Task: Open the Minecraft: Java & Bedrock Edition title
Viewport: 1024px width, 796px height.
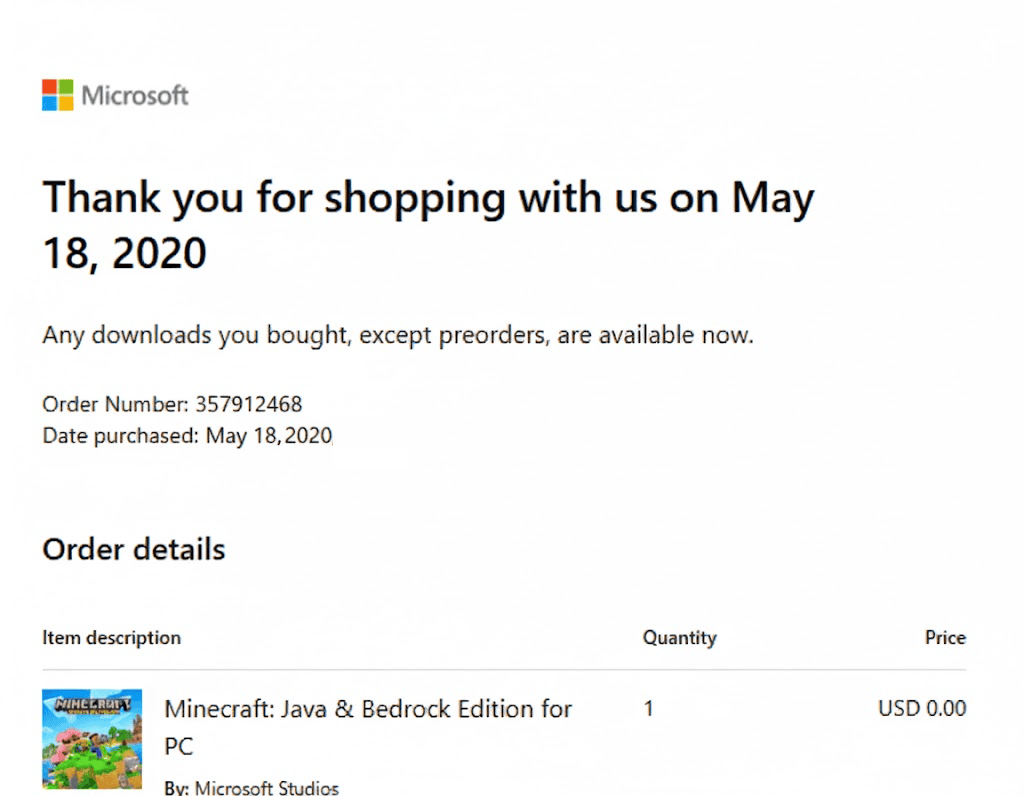Action: click(x=368, y=709)
